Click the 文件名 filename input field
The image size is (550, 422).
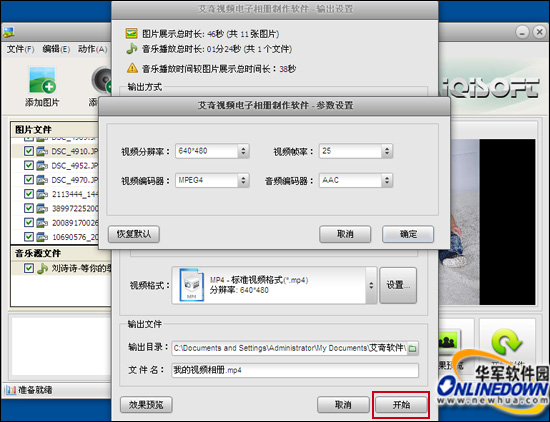point(295,370)
